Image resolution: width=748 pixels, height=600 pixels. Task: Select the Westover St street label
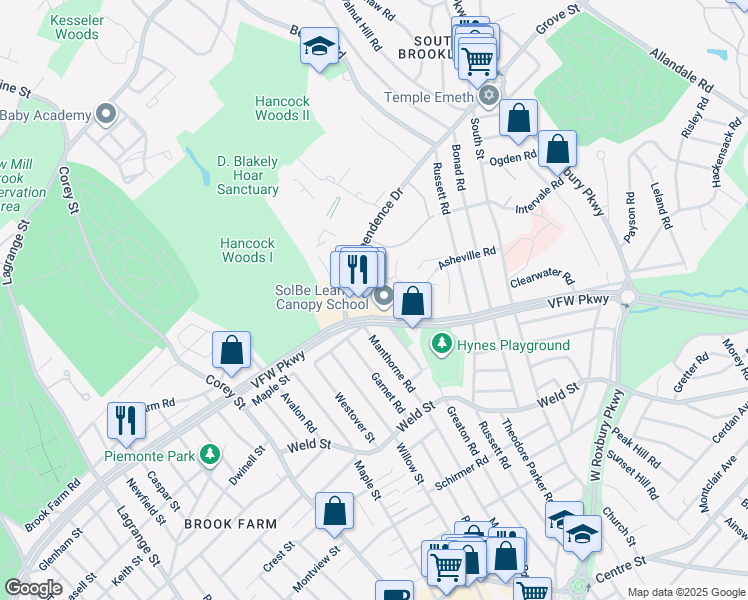point(355,417)
